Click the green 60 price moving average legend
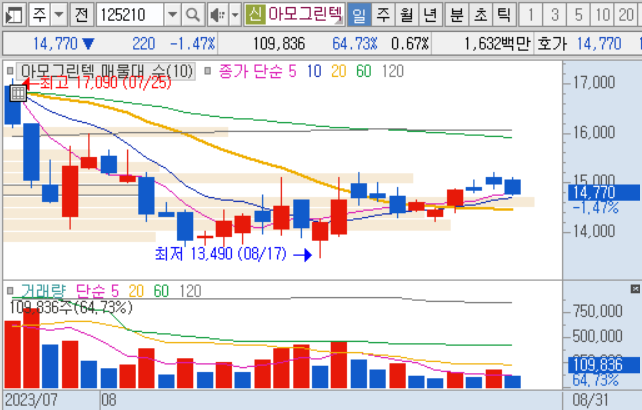The height and width of the screenshot is (410, 642). coord(364,71)
